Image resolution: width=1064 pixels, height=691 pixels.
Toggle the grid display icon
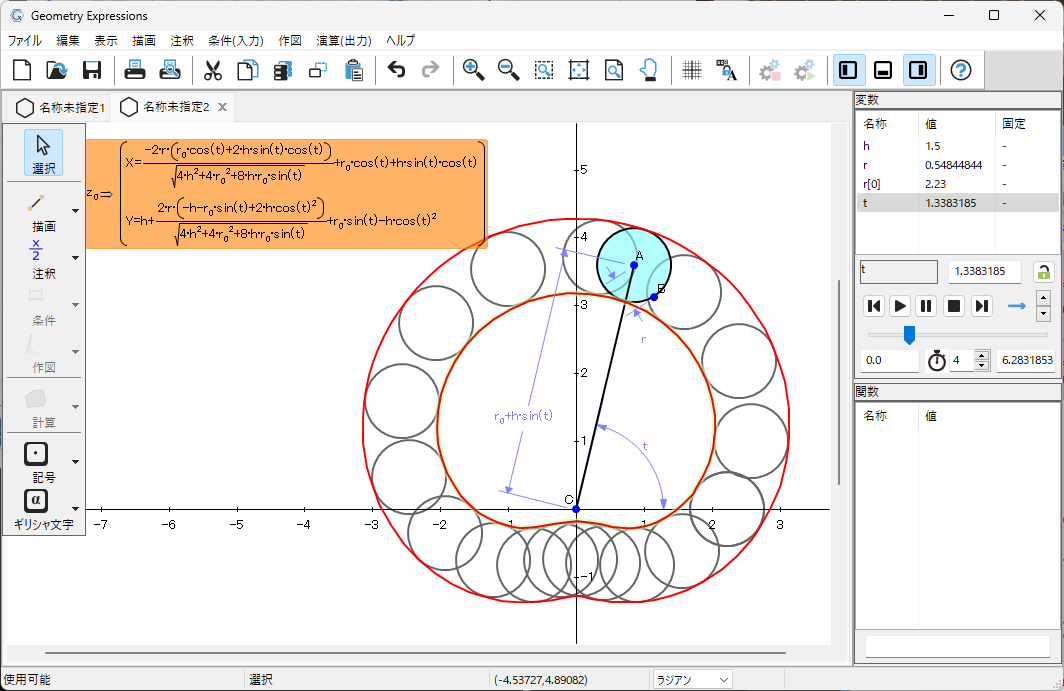click(x=691, y=70)
